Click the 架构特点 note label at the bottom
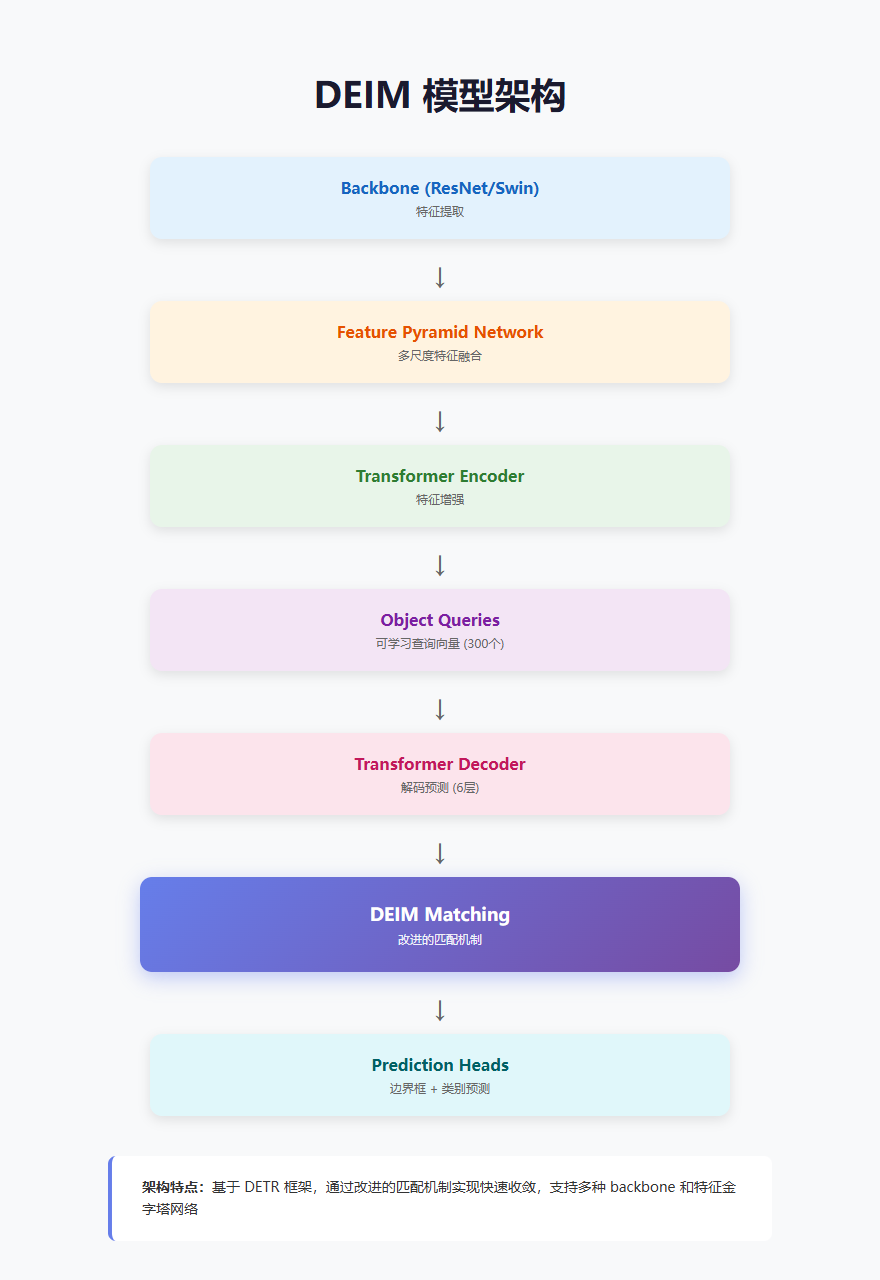Screen dimensions: 880x1280 coord(173,1187)
